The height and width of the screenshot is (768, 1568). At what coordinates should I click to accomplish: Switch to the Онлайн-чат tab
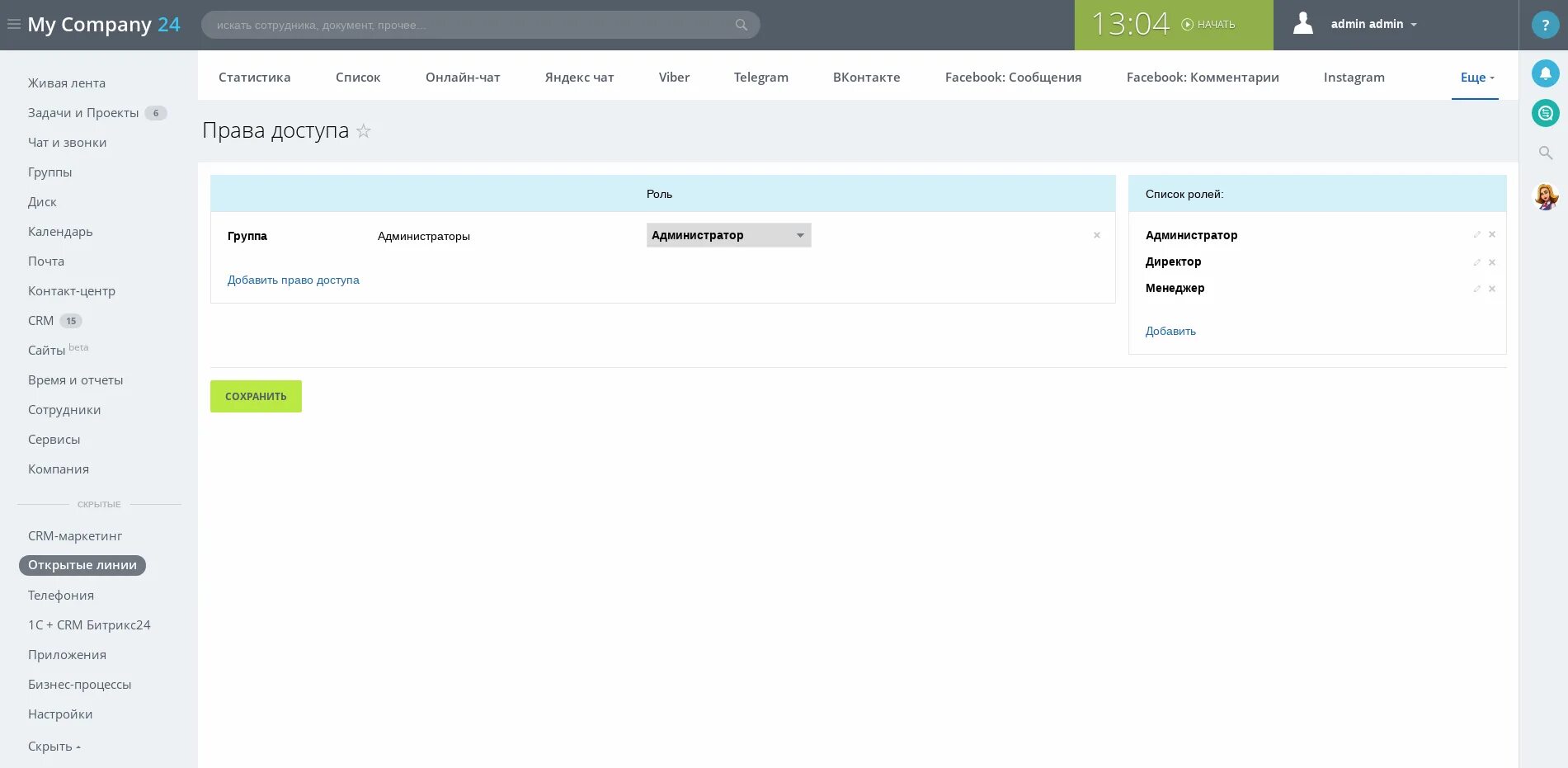(x=463, y=78)
